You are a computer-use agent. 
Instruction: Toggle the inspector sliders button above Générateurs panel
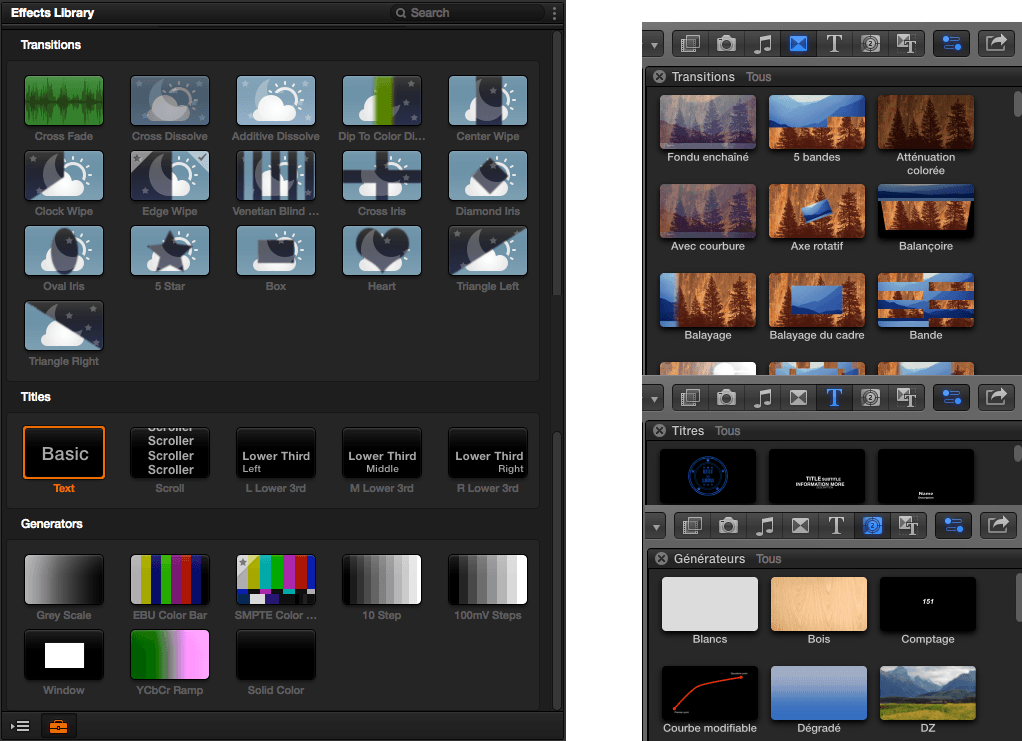[x=952, y=525]
